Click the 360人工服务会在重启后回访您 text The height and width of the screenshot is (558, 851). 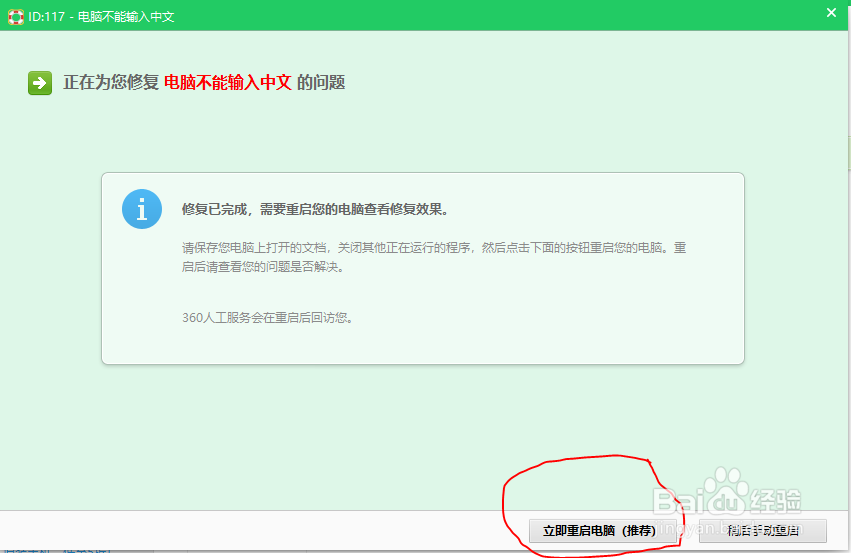tap(268, 318)
